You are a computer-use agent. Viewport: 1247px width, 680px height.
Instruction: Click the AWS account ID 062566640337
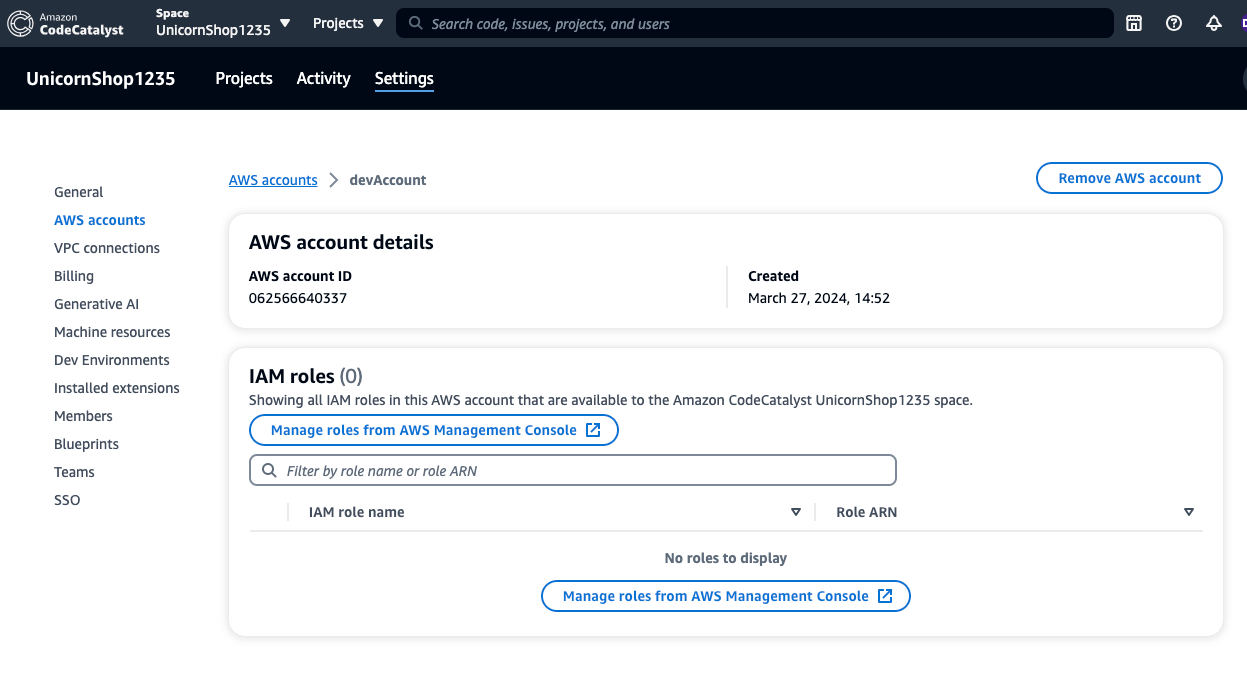(x=298, y=298)
